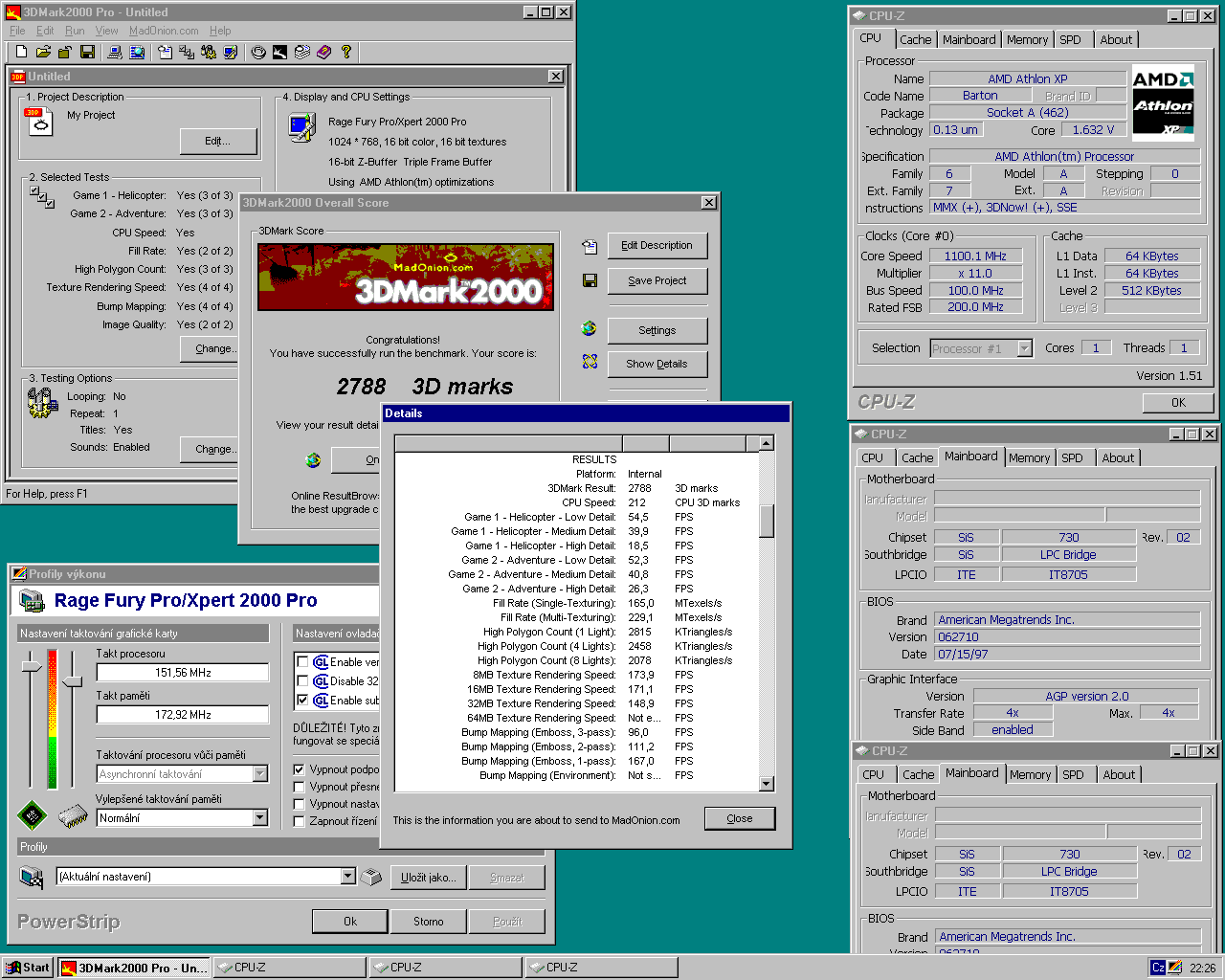Click the 'Takt paměti' 172,92 MHz field
This screenshot has width=1225, height=980.
[183, 715]
